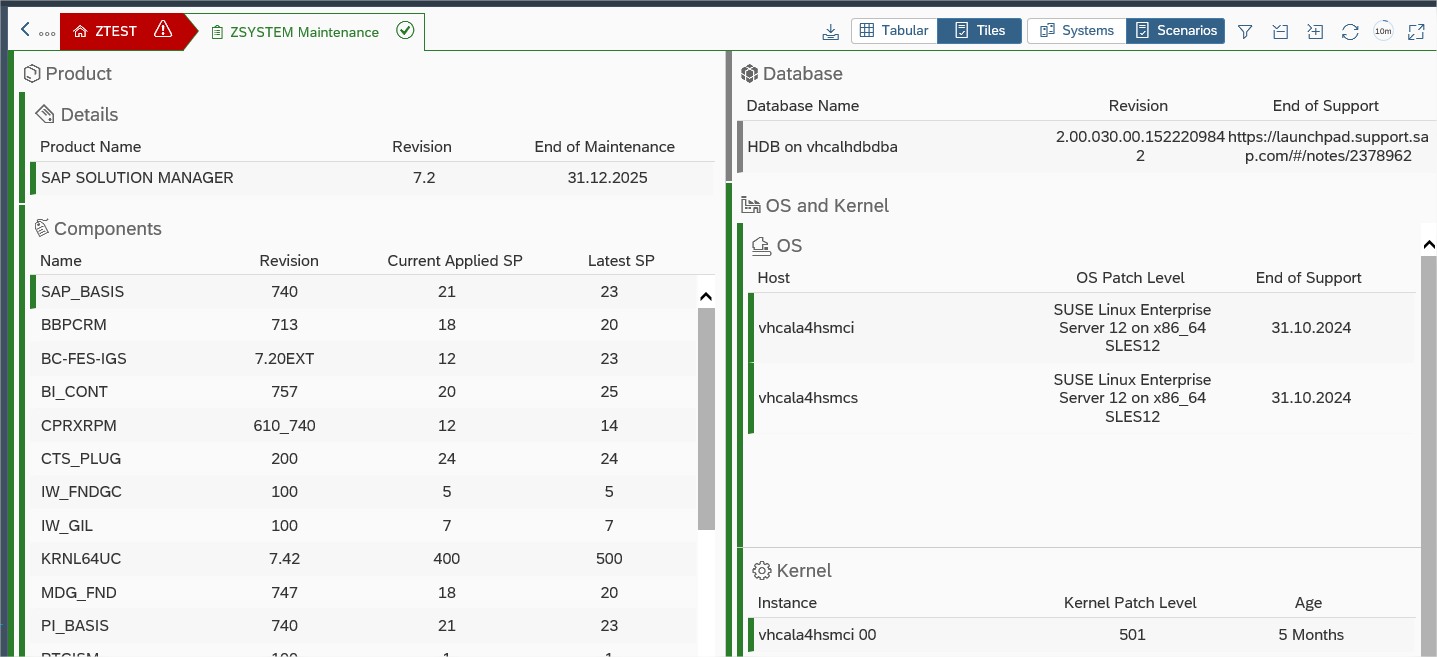Expand the breadcrumb overflow ellipsis

pos(47,32)
